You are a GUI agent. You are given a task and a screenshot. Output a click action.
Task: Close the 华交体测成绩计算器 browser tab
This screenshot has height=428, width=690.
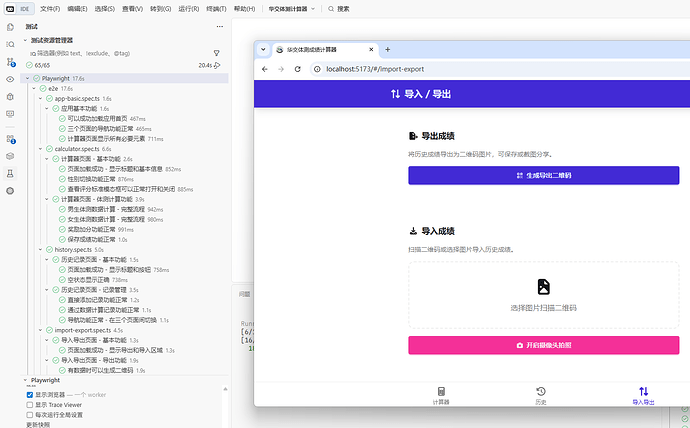pos(371,50)
